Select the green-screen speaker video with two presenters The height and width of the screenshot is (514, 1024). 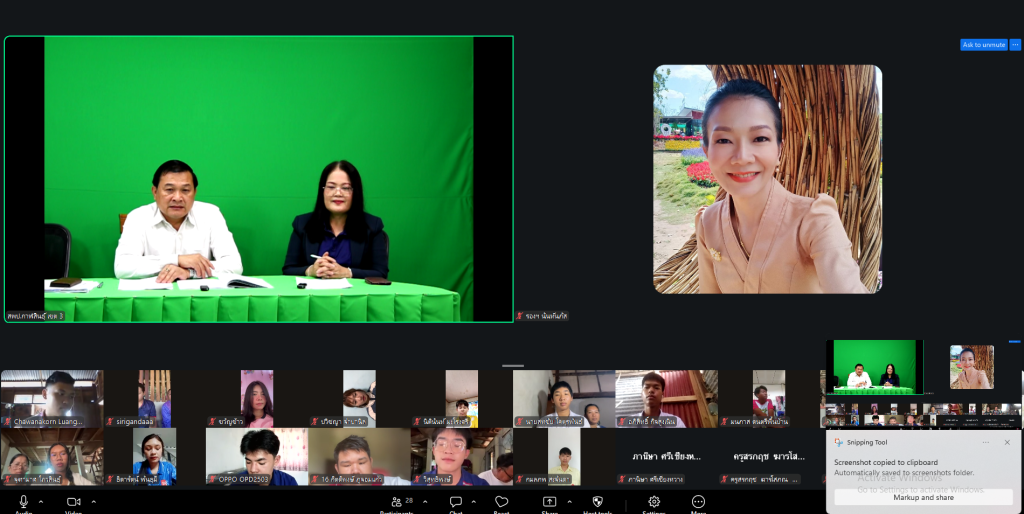click(x=259, y=179)
